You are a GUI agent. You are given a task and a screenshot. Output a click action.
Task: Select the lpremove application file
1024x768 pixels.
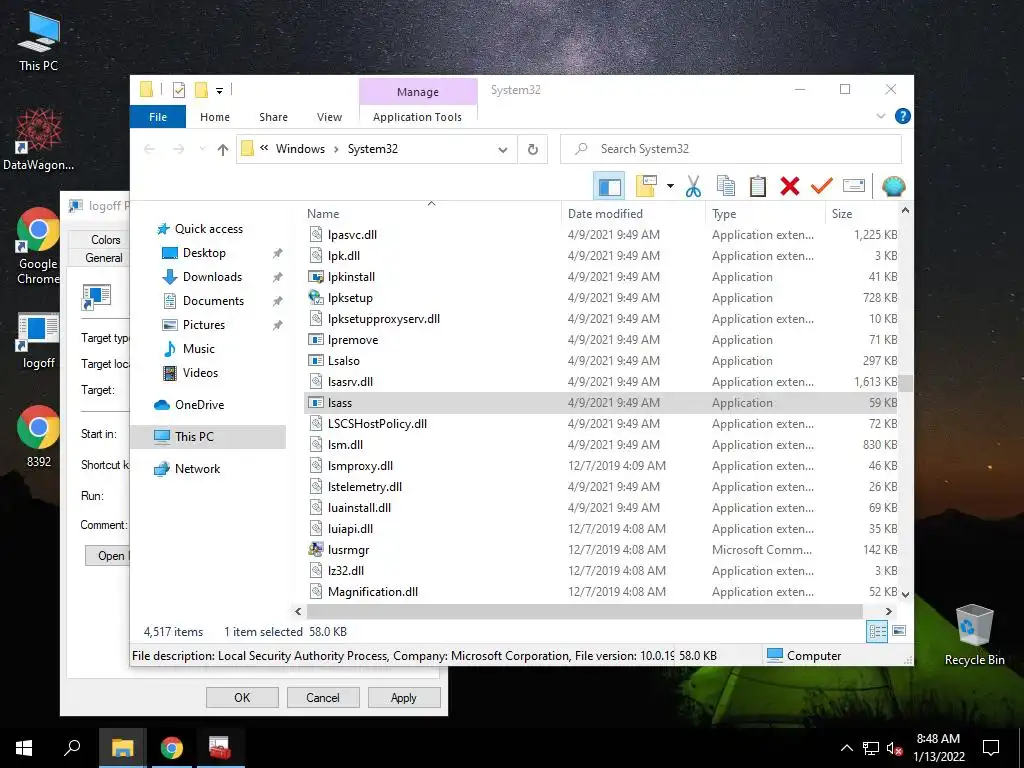click(601, 340)
